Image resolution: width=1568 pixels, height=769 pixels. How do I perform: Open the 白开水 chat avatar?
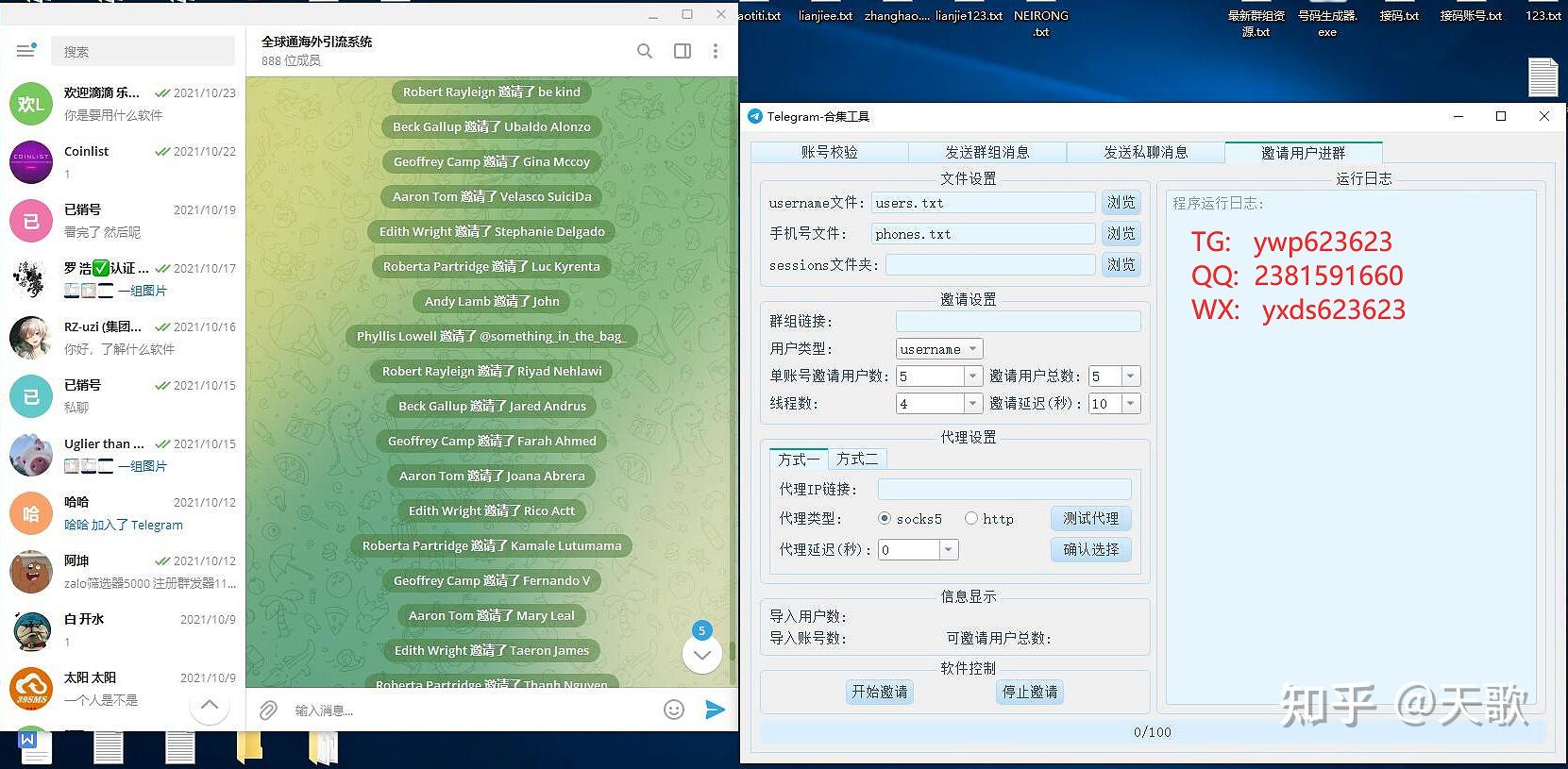pyautogui.click(x=31, y=630)
